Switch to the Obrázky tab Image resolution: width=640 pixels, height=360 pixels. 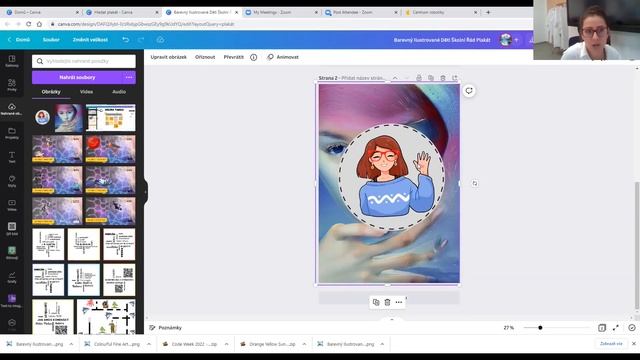tap(51, 92)
